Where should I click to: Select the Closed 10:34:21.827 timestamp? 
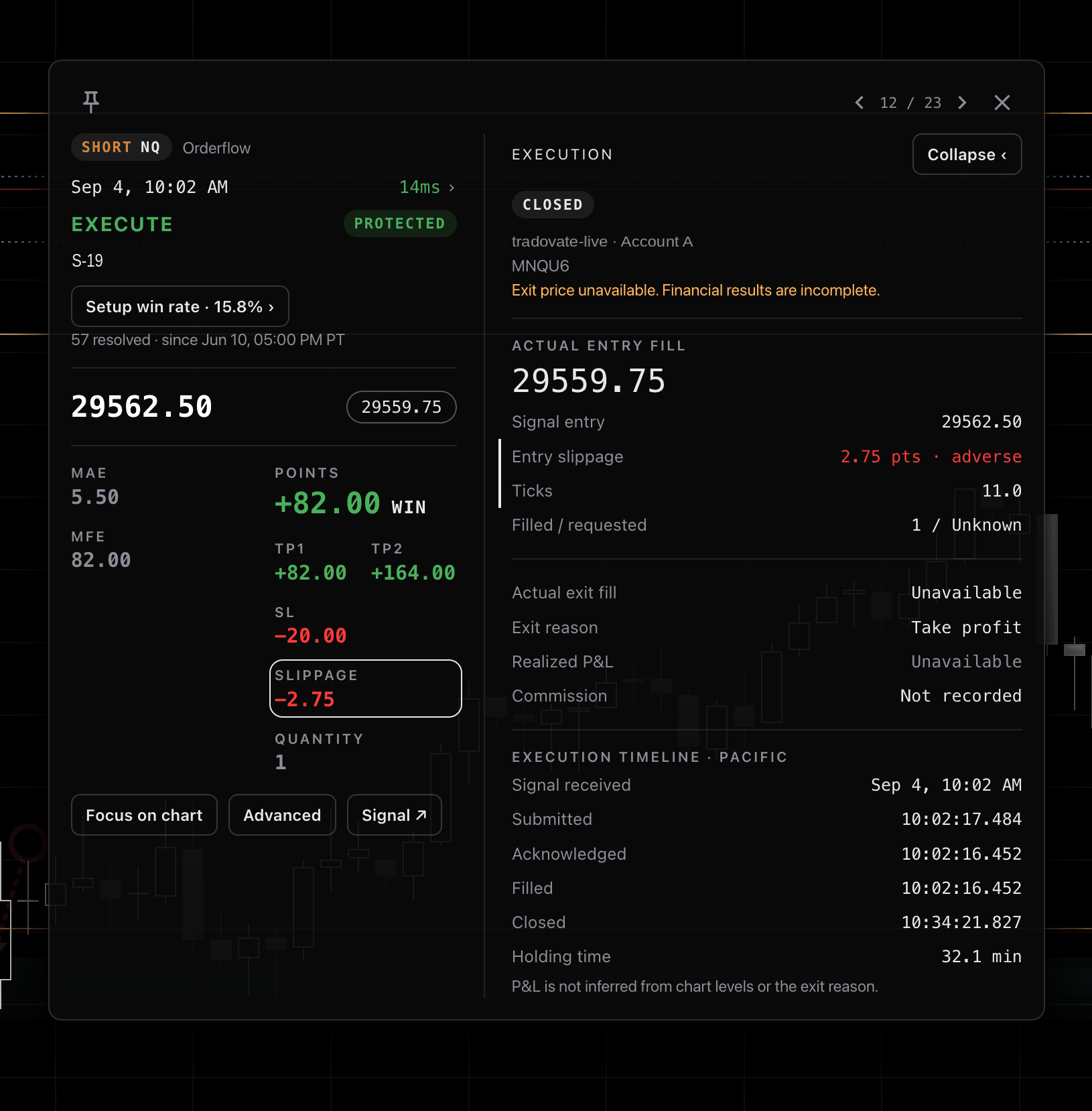pos(961,922)
